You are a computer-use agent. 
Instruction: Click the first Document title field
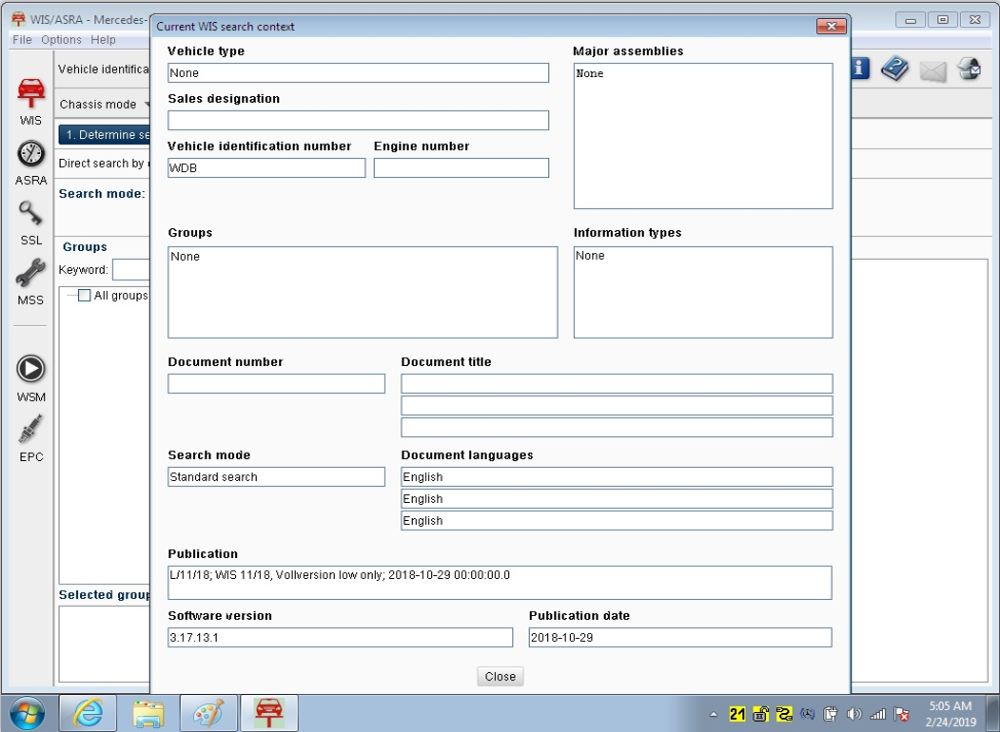click(x=617, y=384)
